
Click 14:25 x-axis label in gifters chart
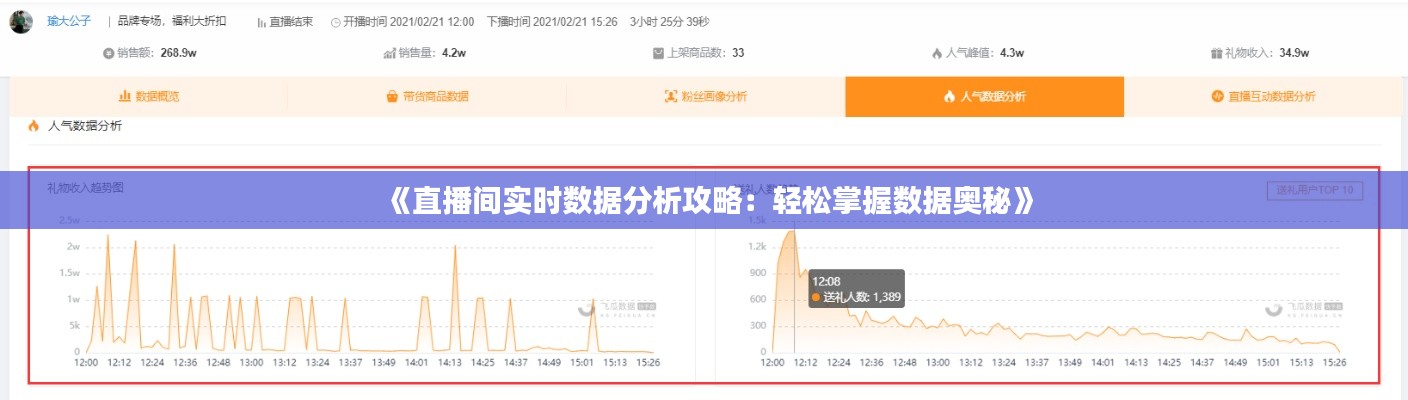(1170, 362)
